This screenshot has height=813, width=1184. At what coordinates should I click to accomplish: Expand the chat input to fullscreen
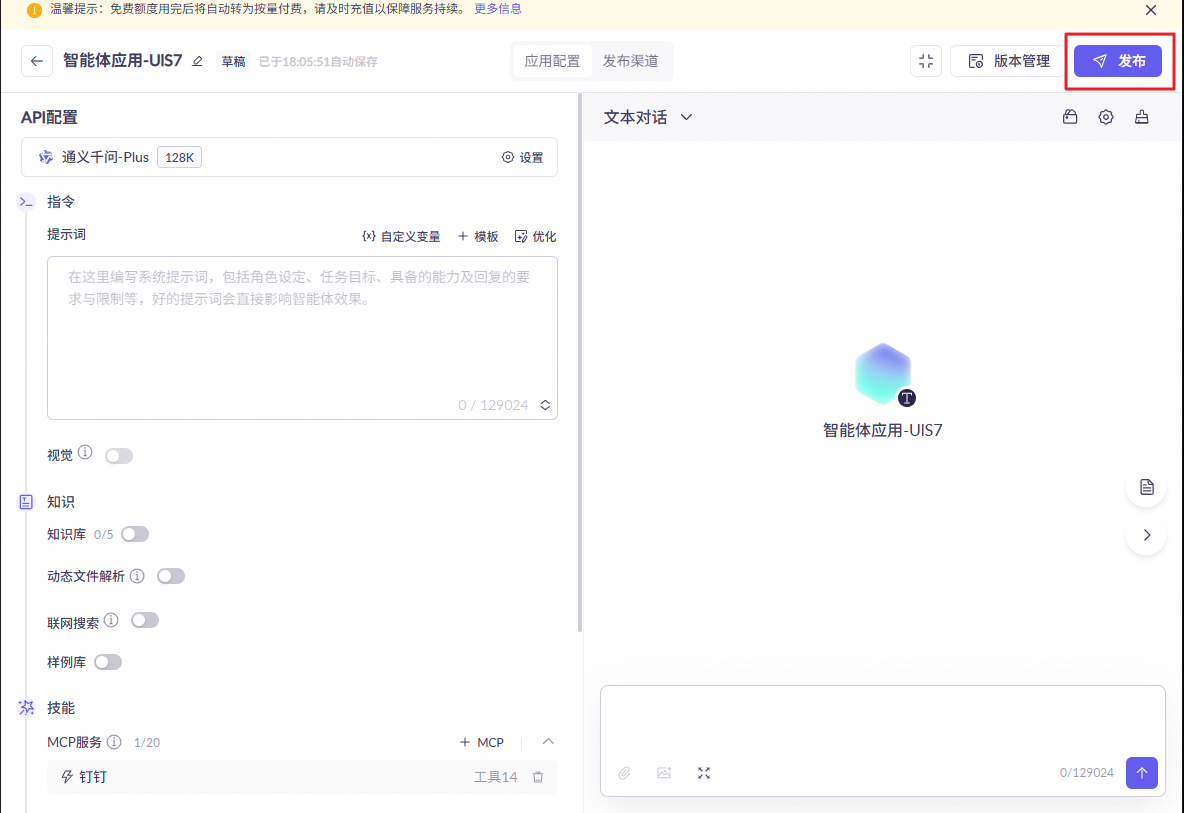pyautogui.click(x=704, y=773)
